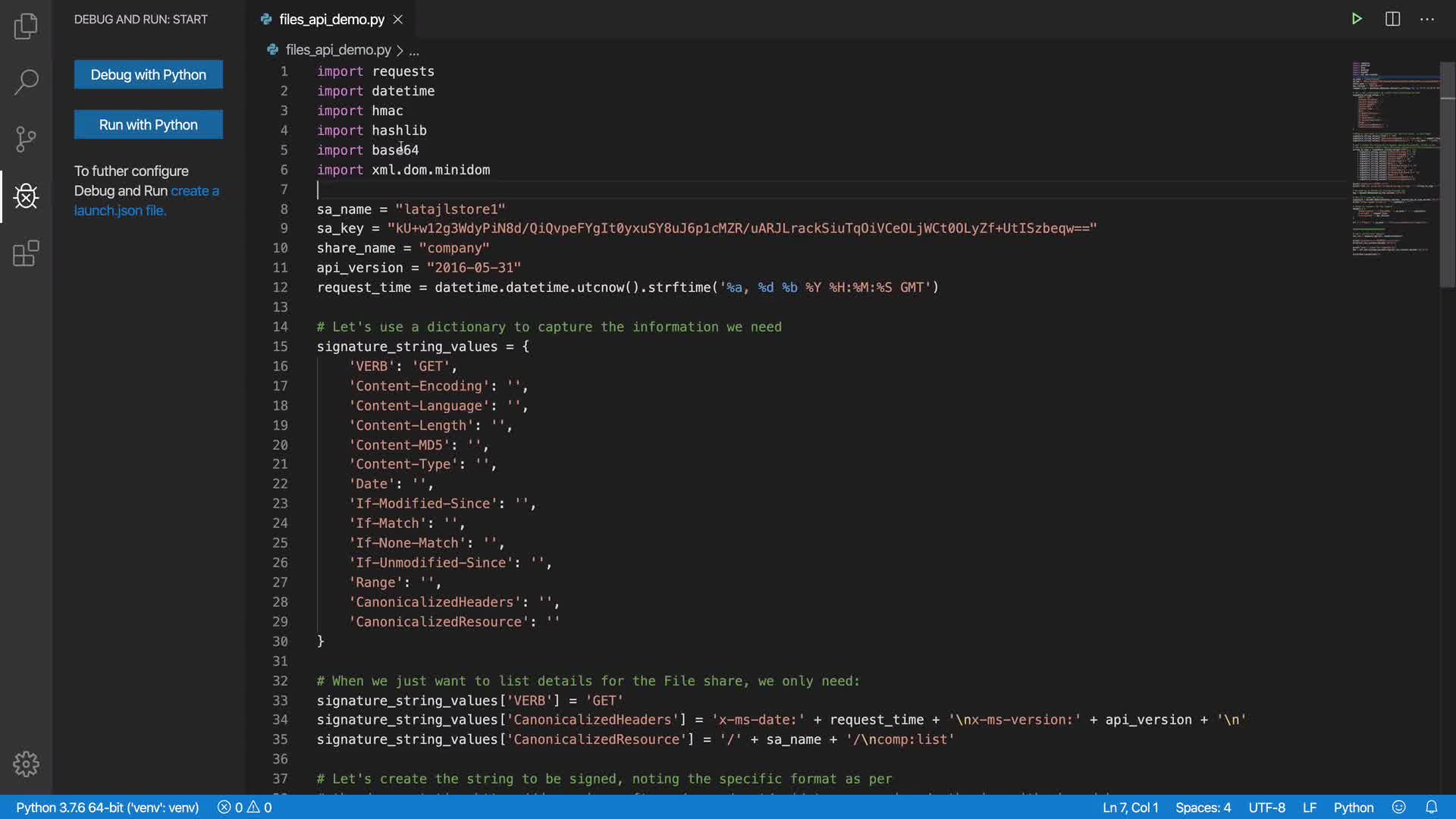Open the Manage gear icon
This screenshot has height=819, width=1456.
(26, 764)
